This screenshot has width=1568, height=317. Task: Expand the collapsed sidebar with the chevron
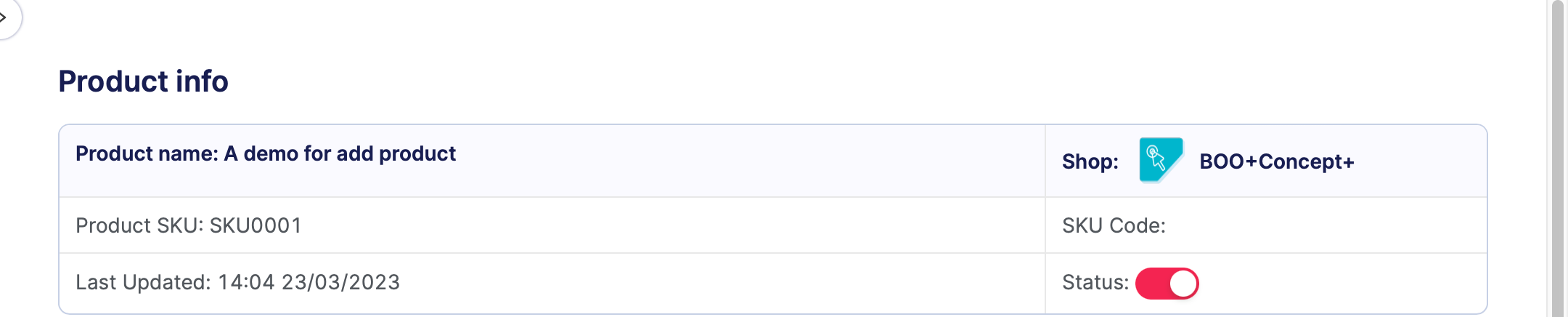[x=6, y=17]
